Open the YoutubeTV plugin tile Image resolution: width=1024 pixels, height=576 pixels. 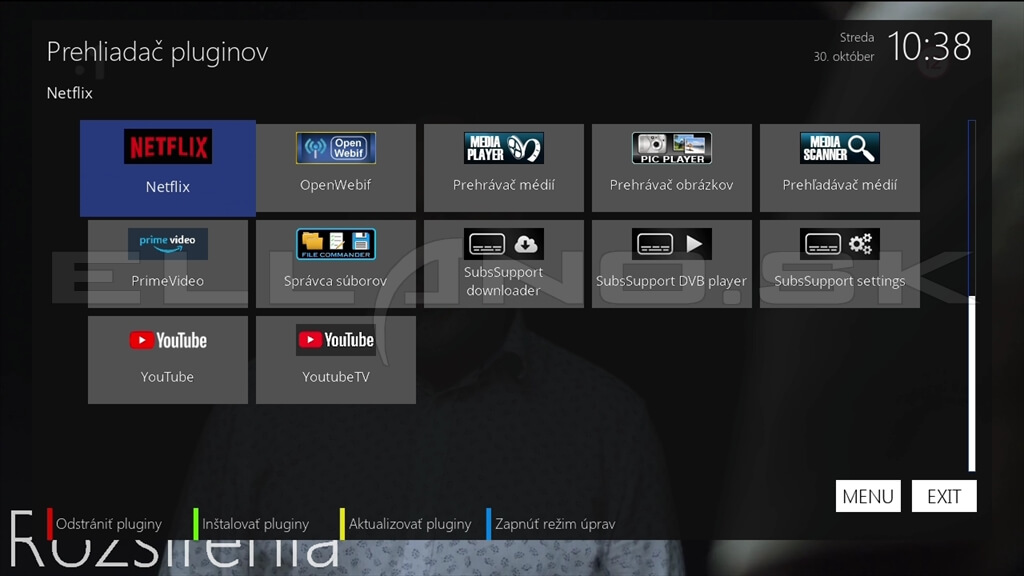pos(336,360)
